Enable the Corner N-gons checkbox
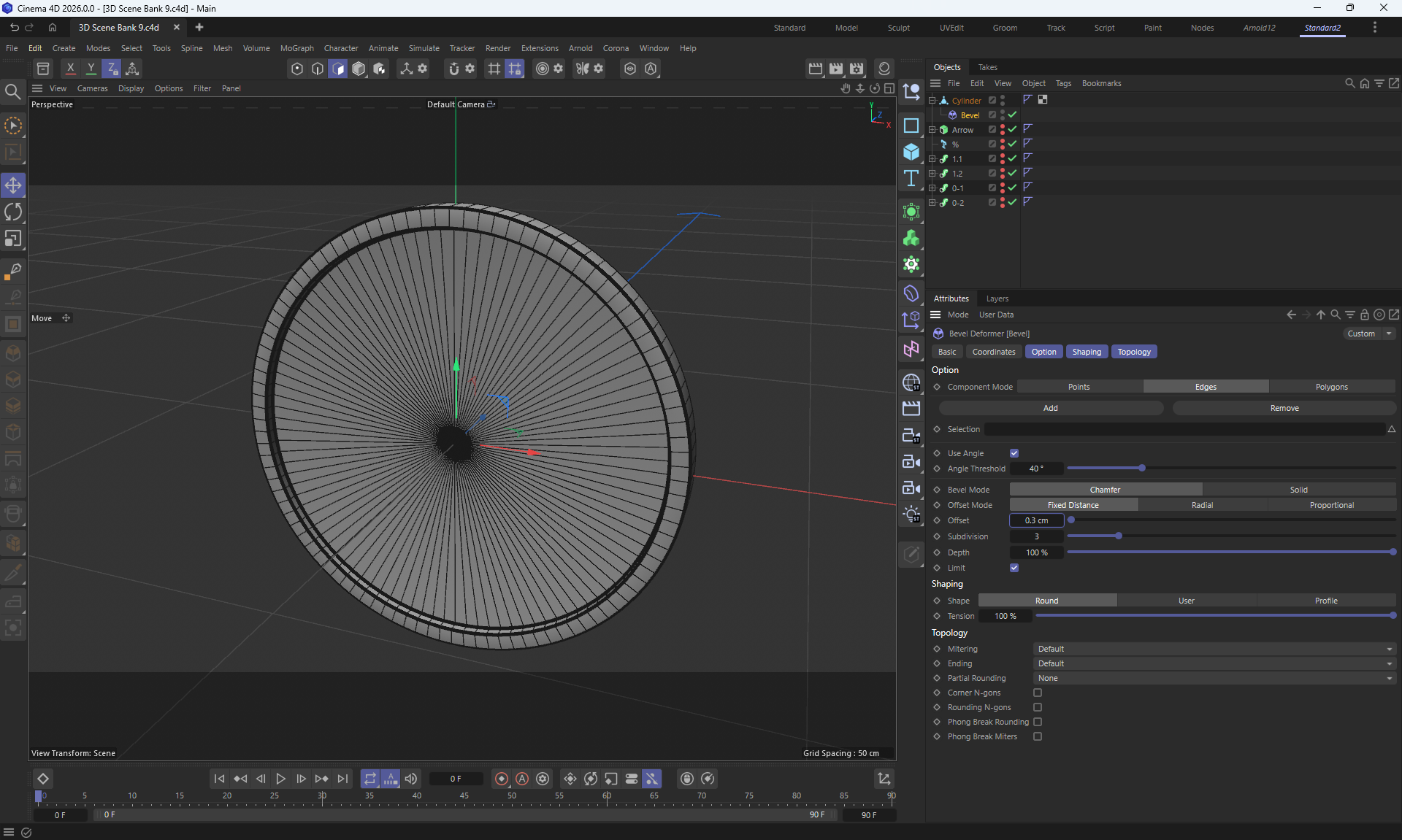This screenshot has width=1402, height=840. click(1038, 693)
